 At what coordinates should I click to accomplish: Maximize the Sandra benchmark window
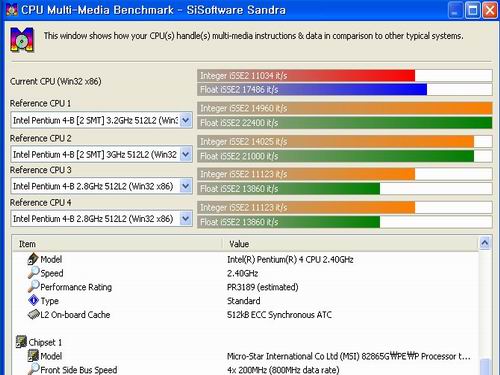472,10
